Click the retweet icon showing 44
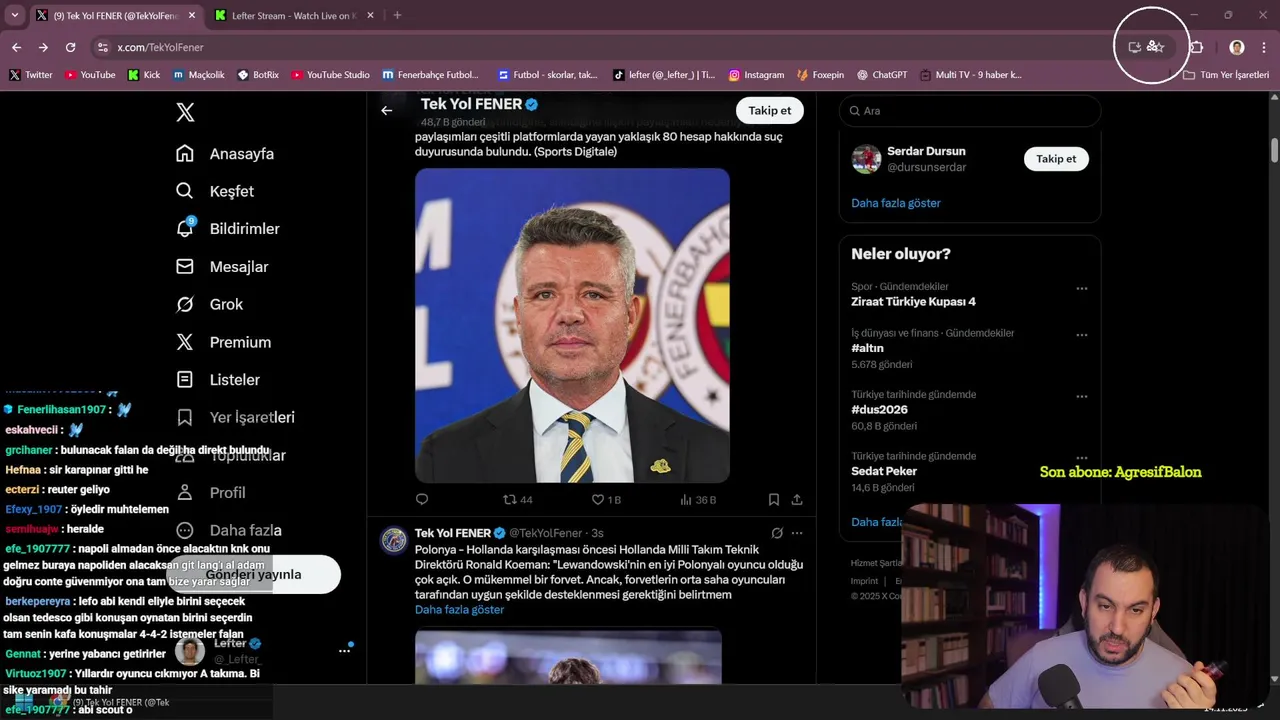The height and width of the screenshot is (720, 1280). coord(510,499)
